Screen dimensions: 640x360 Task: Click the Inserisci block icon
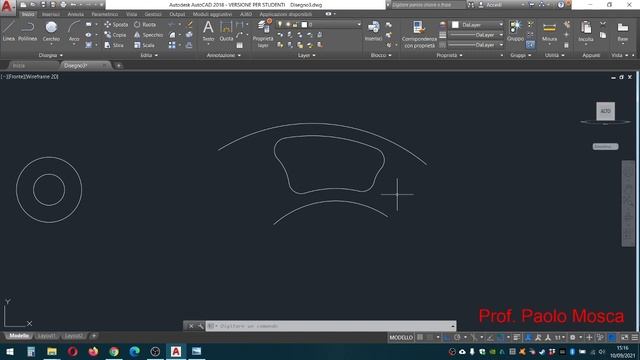pos(373,31)
